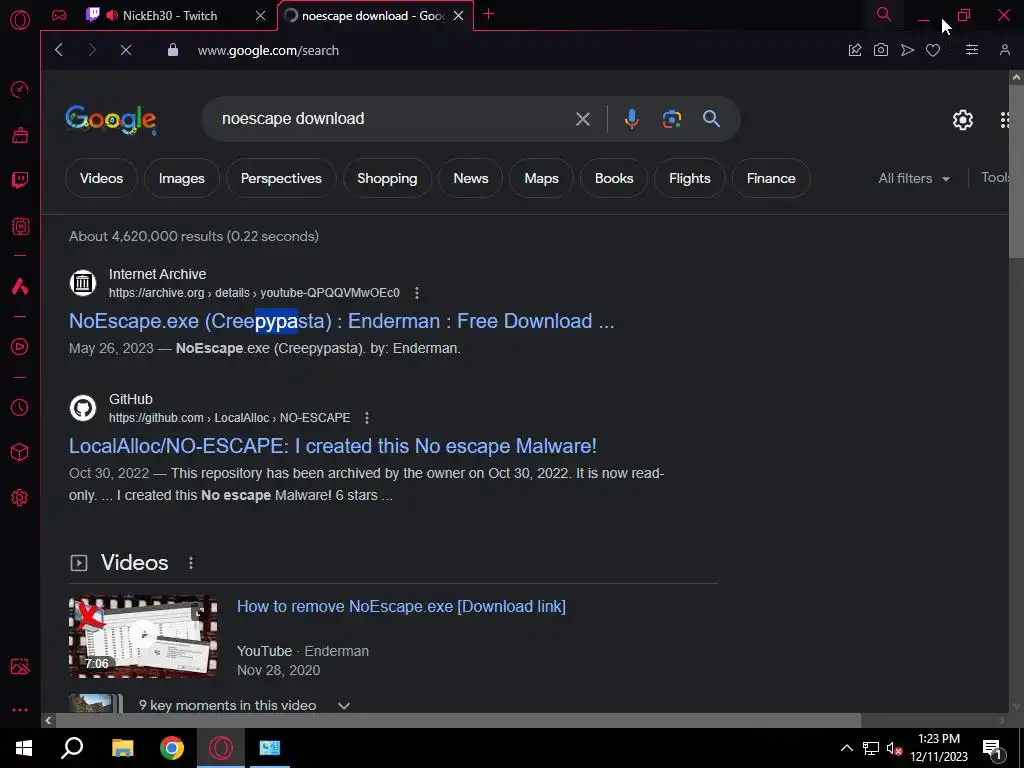Show hidden tray icons chevron

coord(846,748)
